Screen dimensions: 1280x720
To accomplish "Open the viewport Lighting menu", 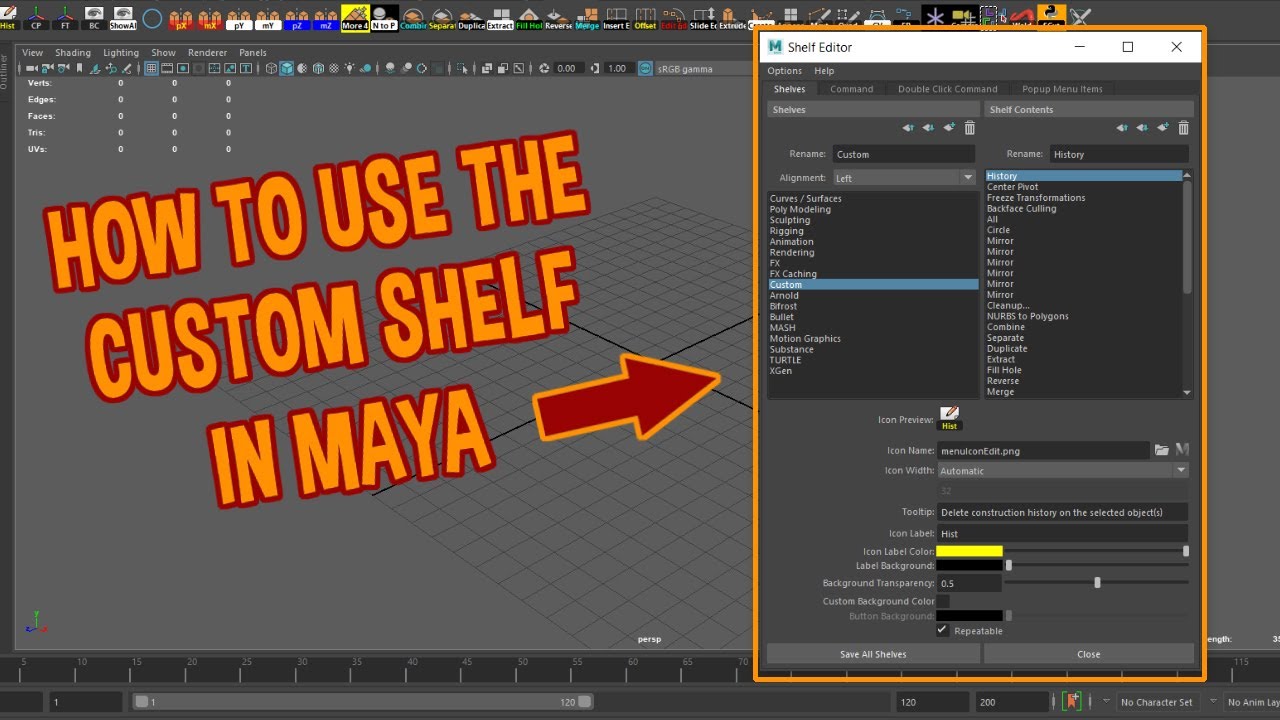I will pos(121,52).
